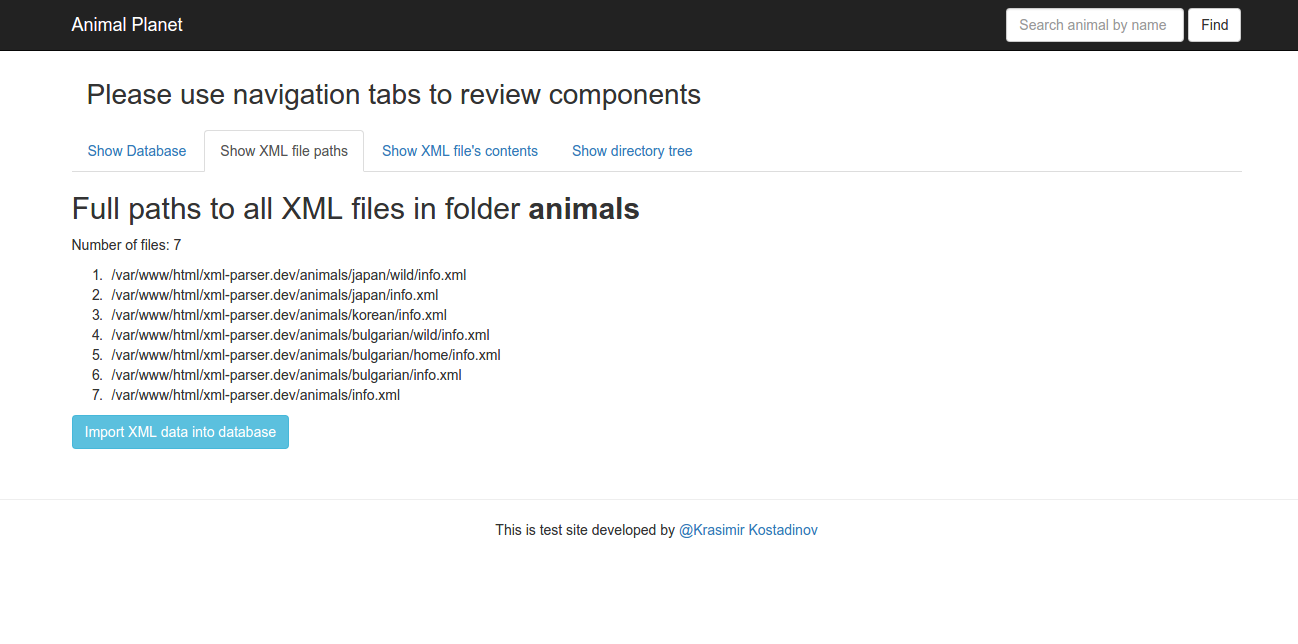Select the animals/info.xml path entry
This screenshot has height=644, width=1298.
(x=255, y=395)
